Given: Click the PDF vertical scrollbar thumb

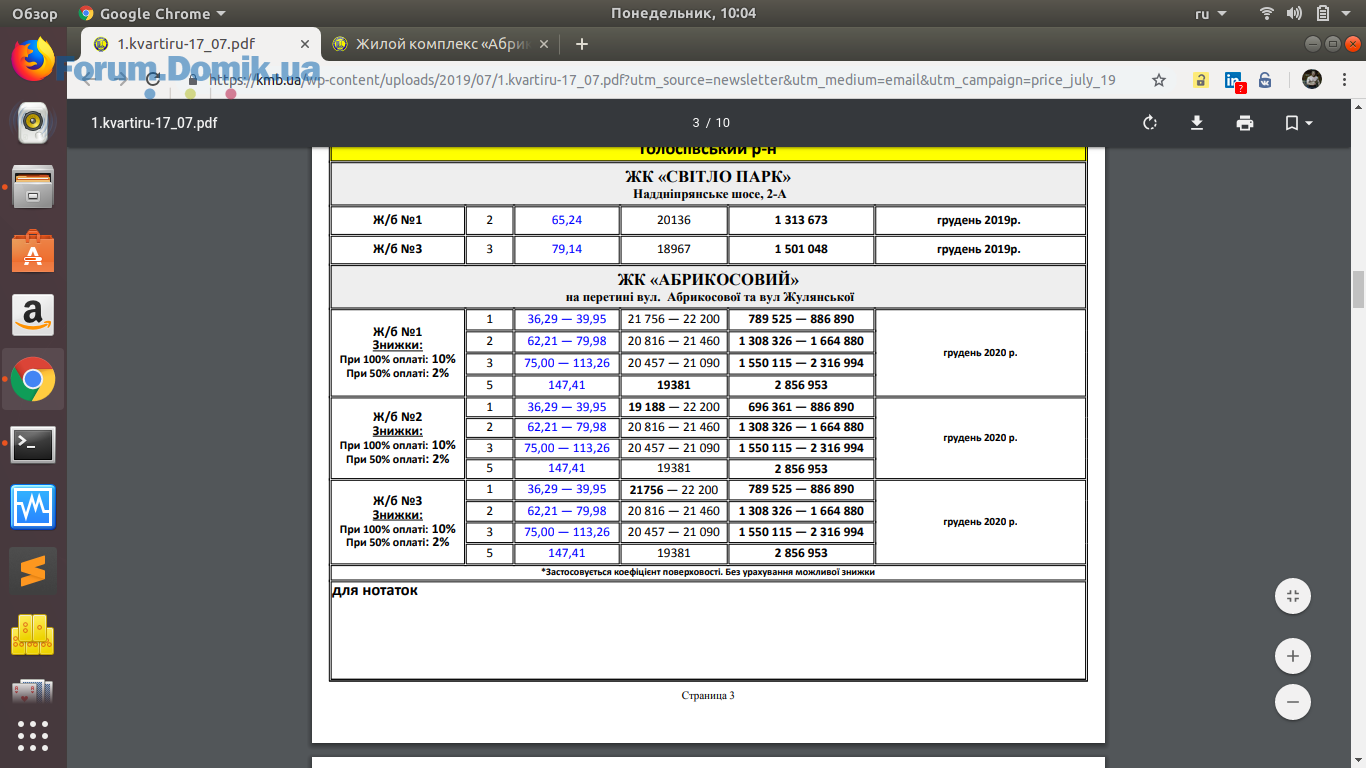Looking at the screenshot, I should (x=1358, y=290).
